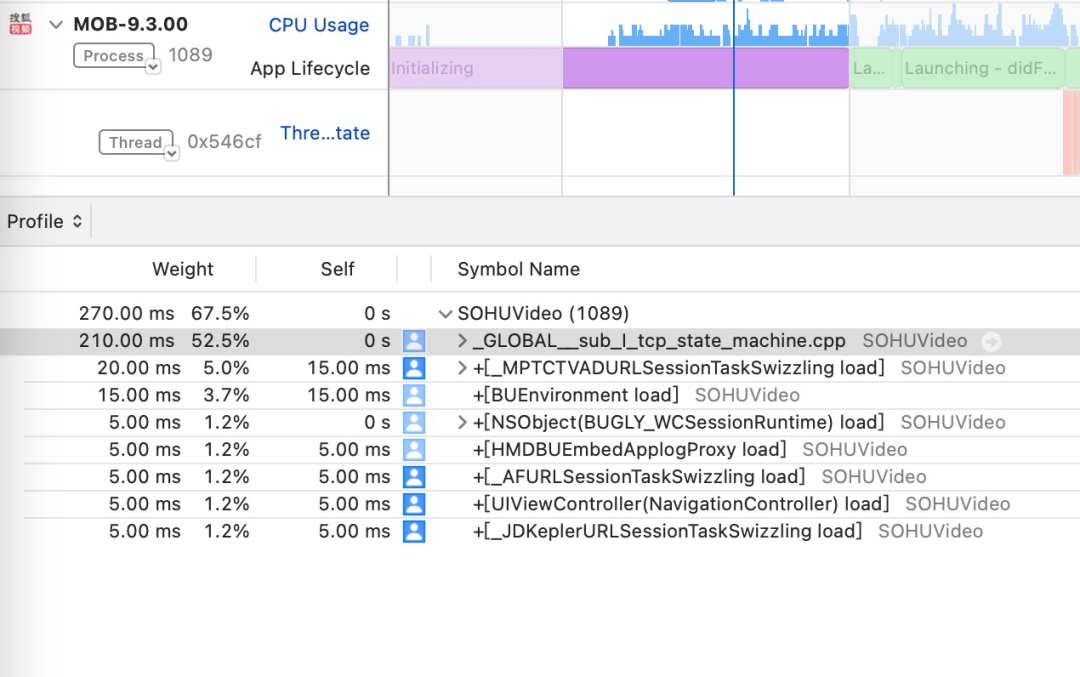Expand +[NSObject(BUGLY_WCSessionRuntime) load] row
Image resolution: width=1080 pixels, height=677 pixels.
coord(462,422)
